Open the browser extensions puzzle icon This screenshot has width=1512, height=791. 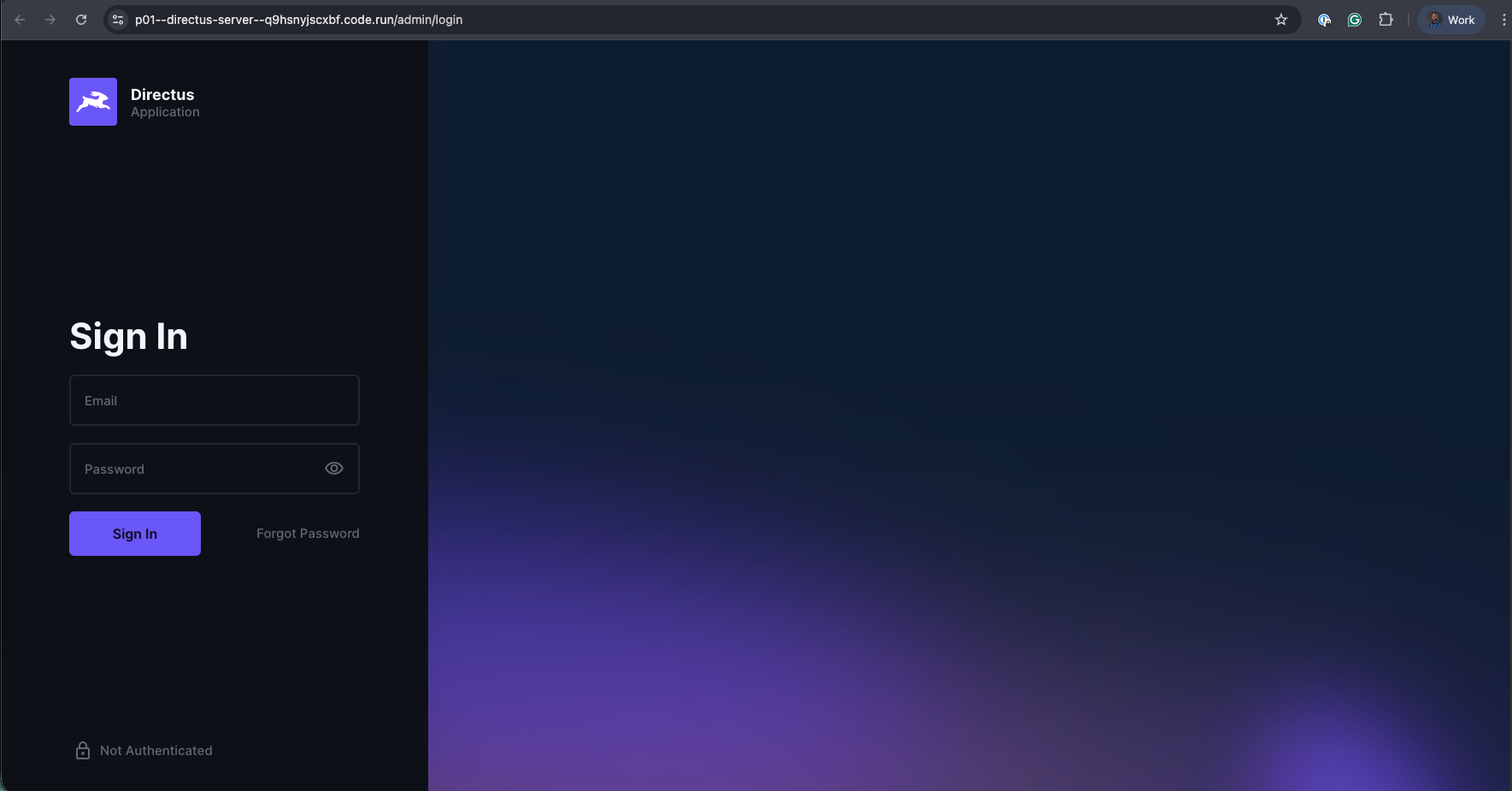coord(1386,19)
